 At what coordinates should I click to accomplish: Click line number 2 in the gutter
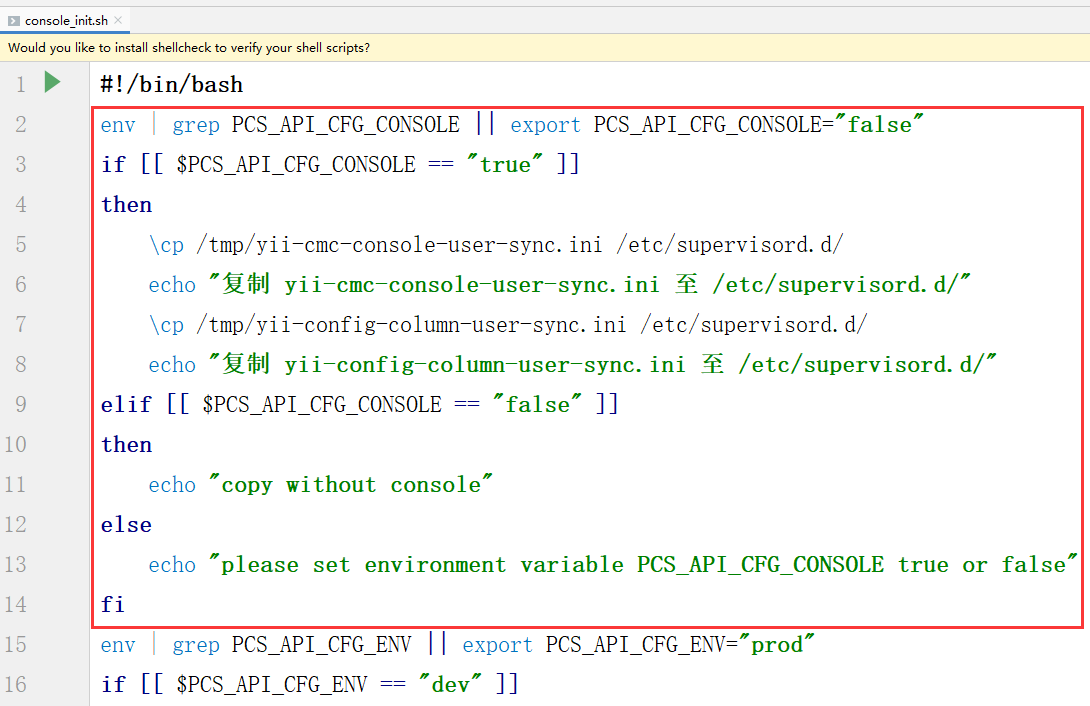click(21, 125)
